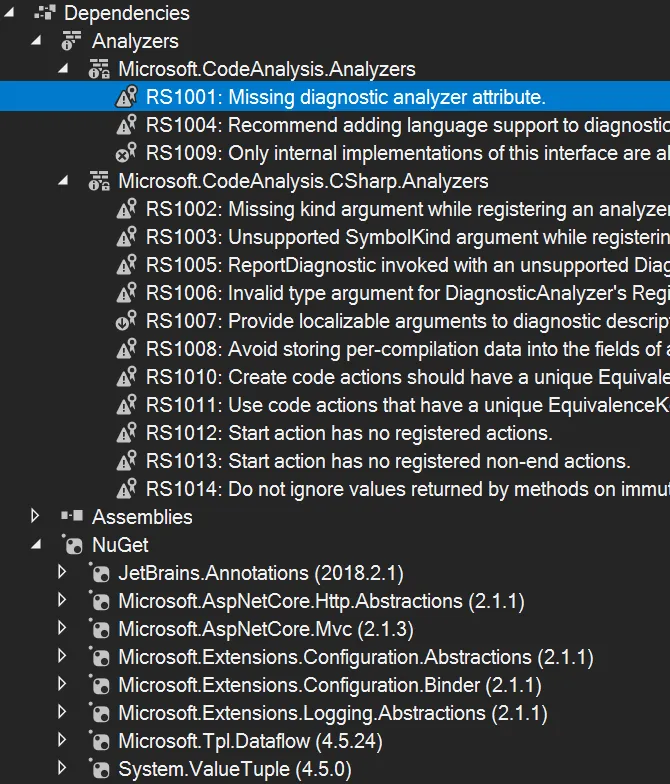Expand the Assemblies node
The height and width of the screenshot is (784, 670).
(36, 517)
